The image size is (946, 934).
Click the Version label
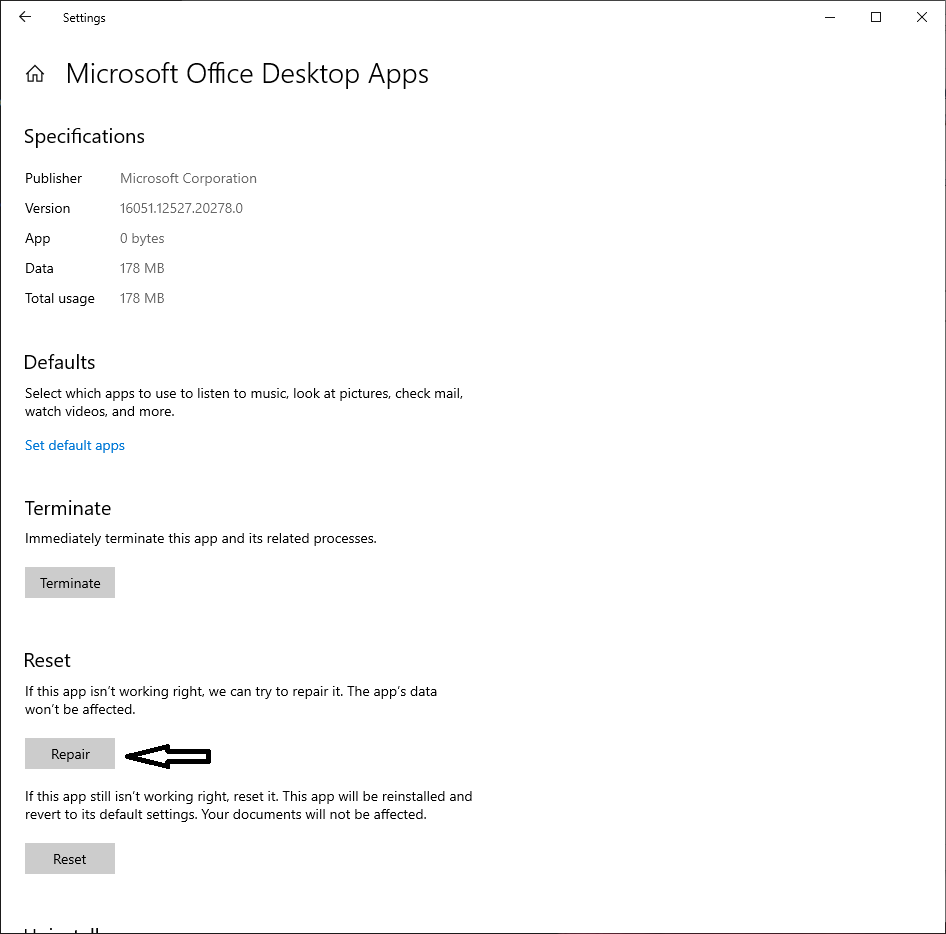(x=47, y=208)
